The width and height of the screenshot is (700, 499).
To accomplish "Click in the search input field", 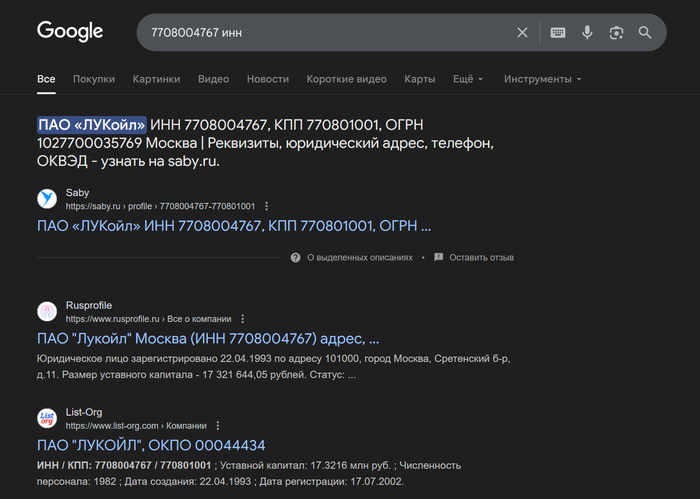I will (320, 33).
